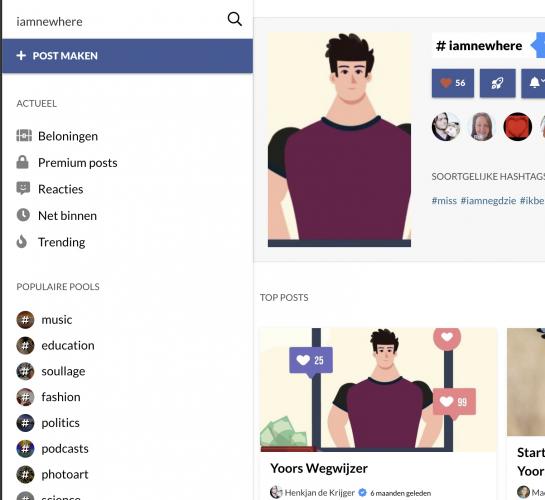The width and height of the screenshot is (545, 500).
Task: Open the #iamnegdzie hashtag link
Action: (488, 200)
